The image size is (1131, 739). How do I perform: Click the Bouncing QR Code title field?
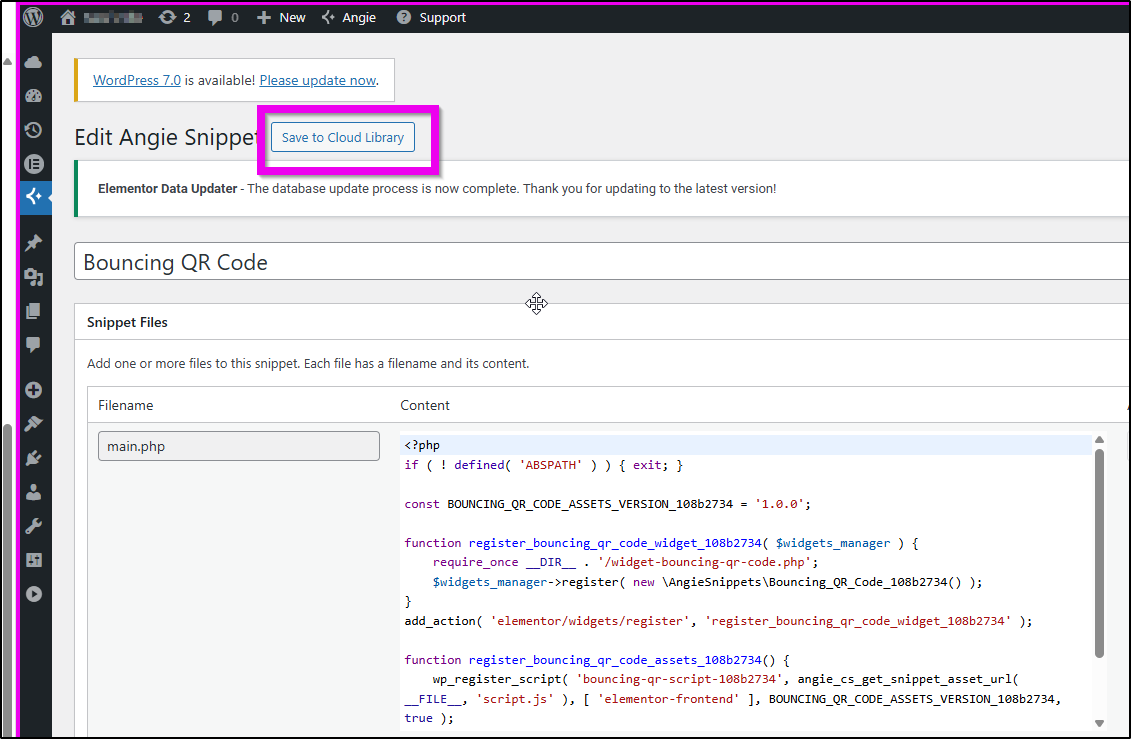(x=602, y=262)
